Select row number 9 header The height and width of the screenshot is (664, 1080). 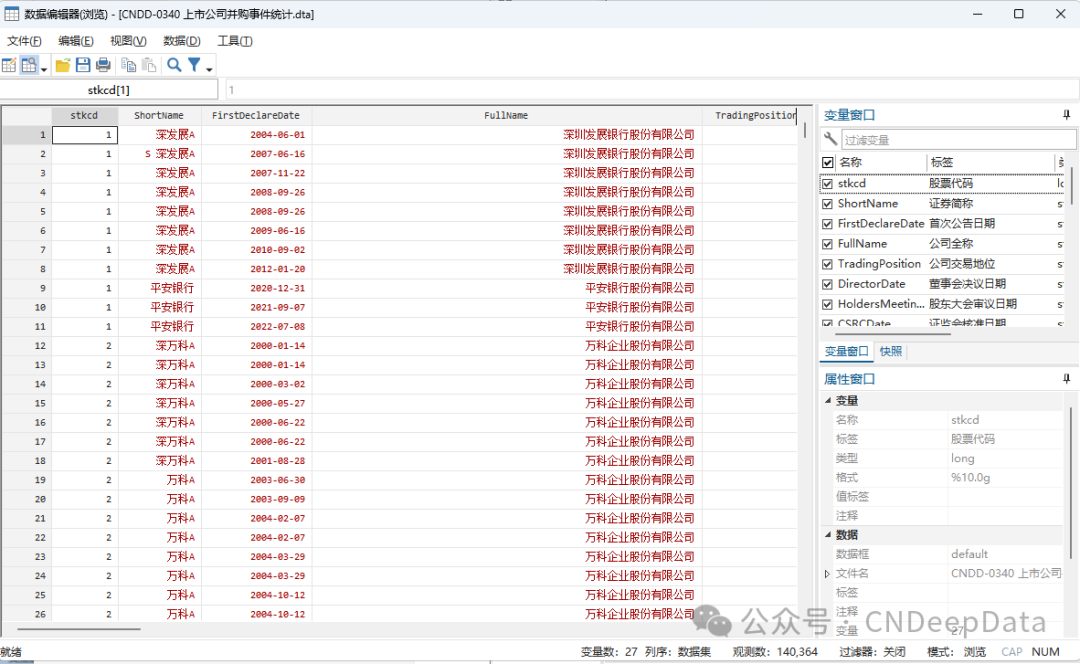tap(26, 288)
